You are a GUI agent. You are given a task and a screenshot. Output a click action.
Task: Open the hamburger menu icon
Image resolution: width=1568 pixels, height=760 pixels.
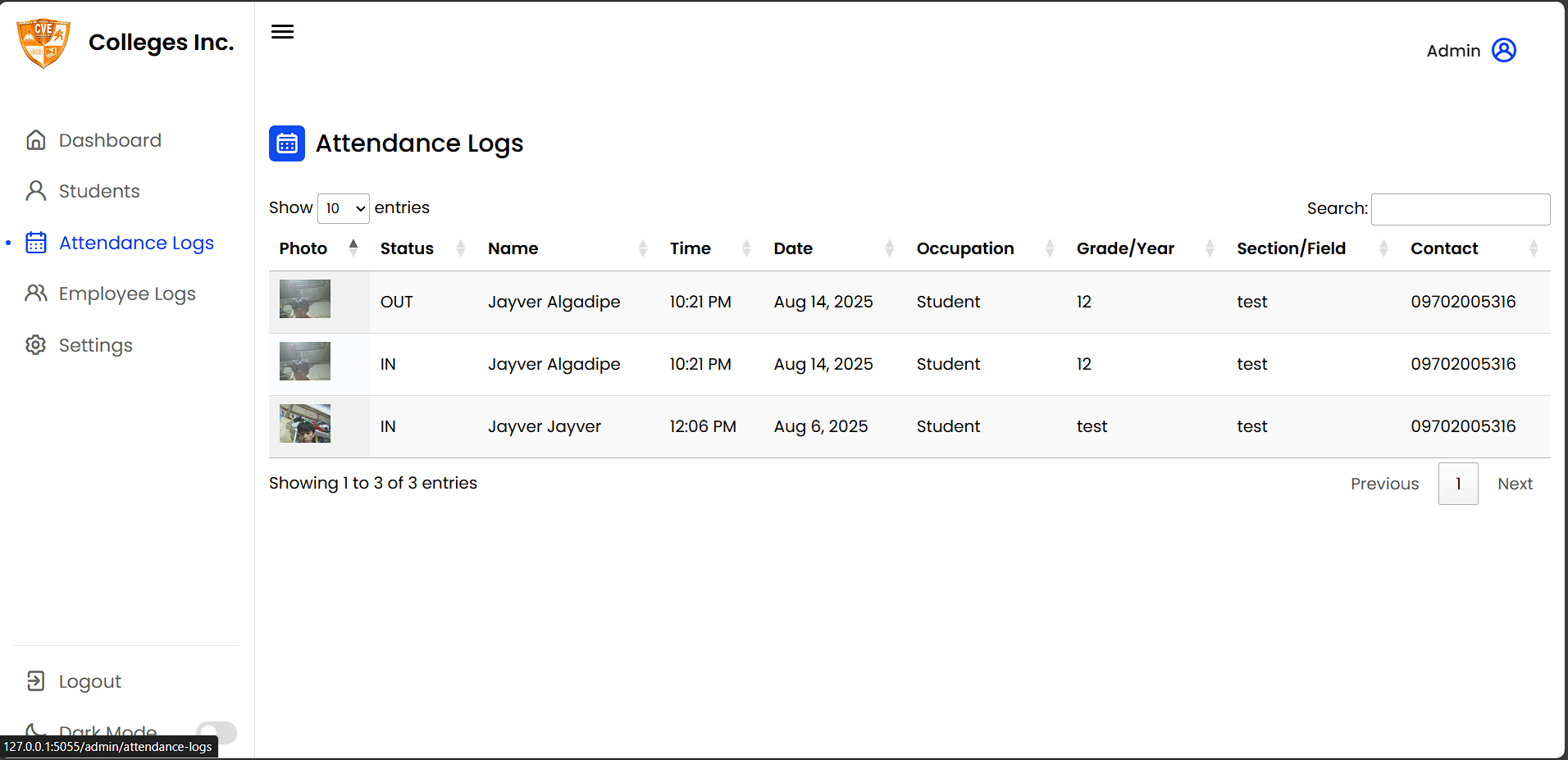(282, 32)
